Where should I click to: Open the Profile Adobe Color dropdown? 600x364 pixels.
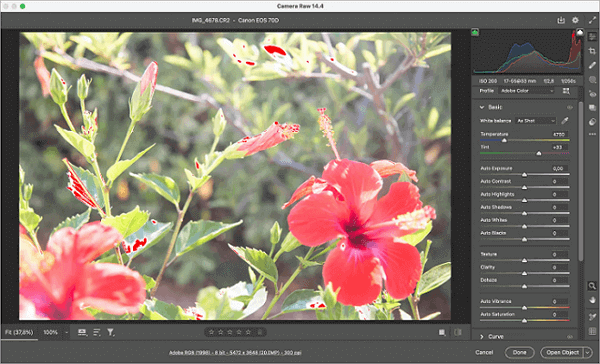527,91
